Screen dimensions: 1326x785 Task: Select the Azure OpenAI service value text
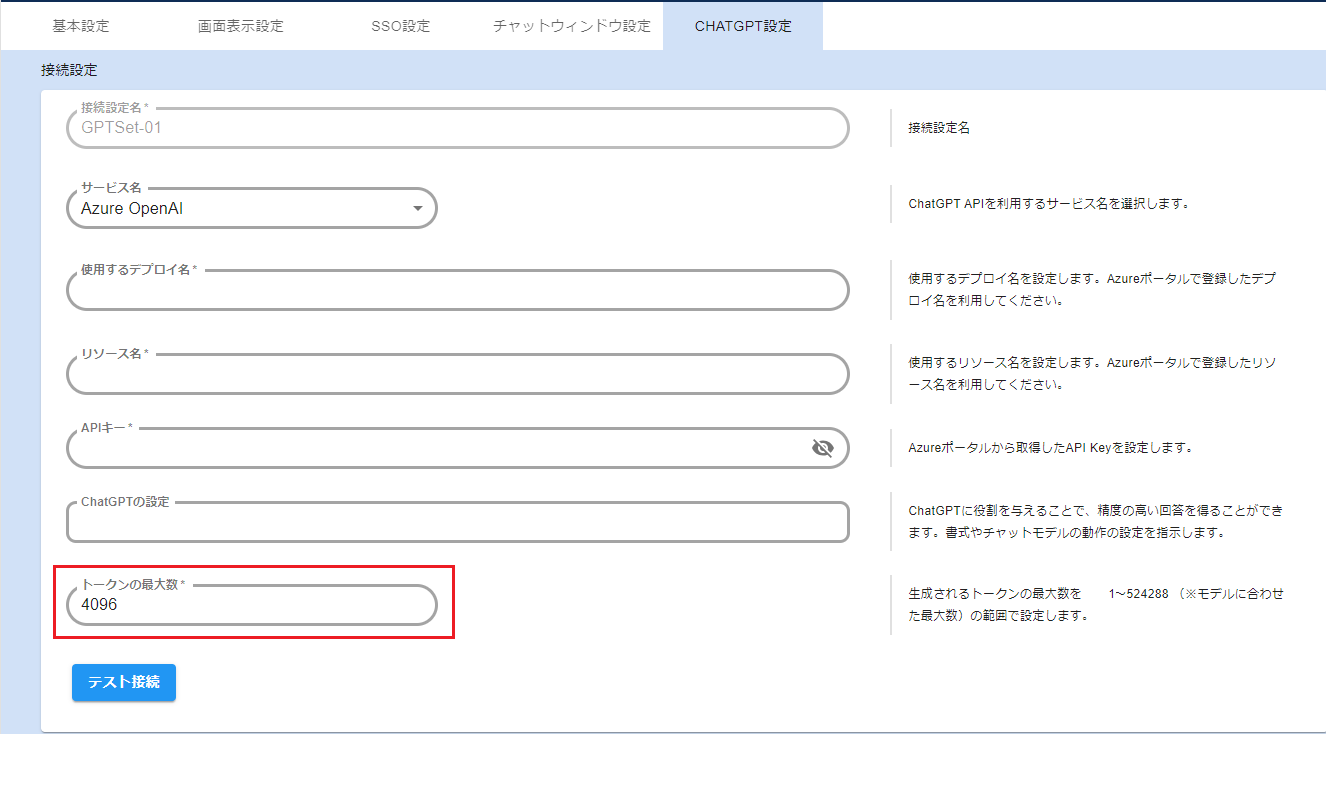(x=132, y=209)
